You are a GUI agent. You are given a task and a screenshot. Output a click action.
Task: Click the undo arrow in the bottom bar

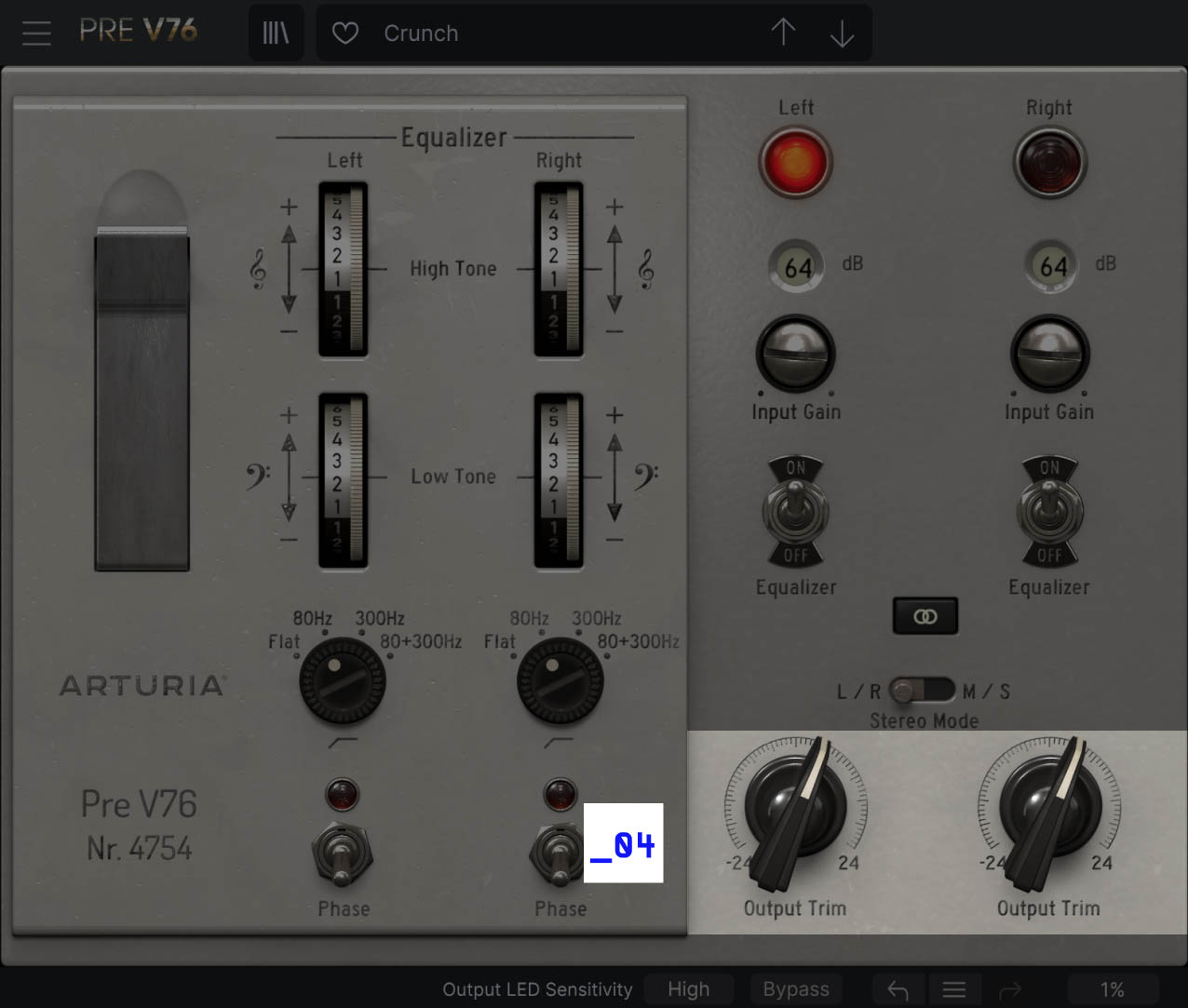[898, 989]
